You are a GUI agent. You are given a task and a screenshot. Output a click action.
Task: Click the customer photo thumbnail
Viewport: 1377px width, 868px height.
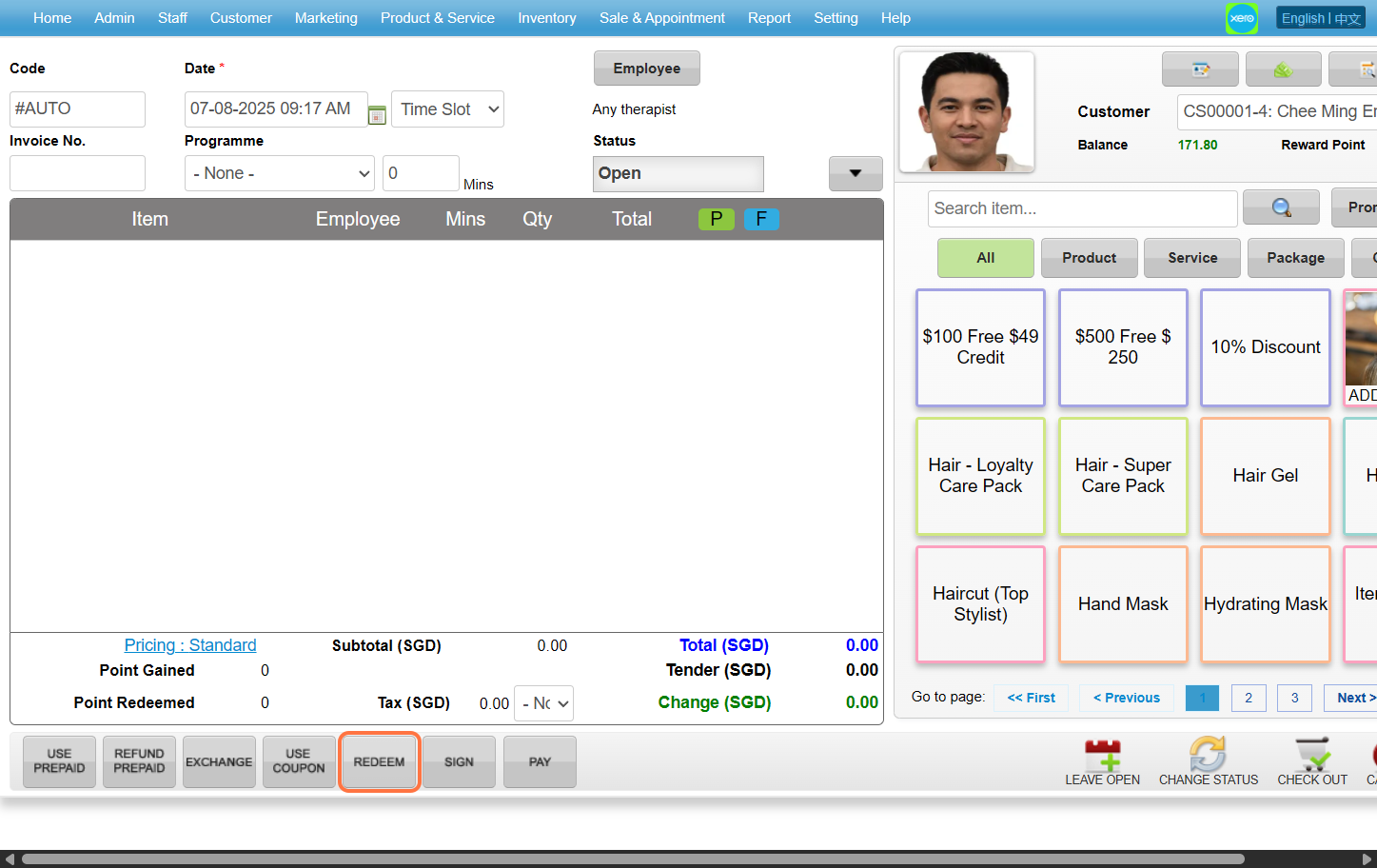tap(966, 111)
